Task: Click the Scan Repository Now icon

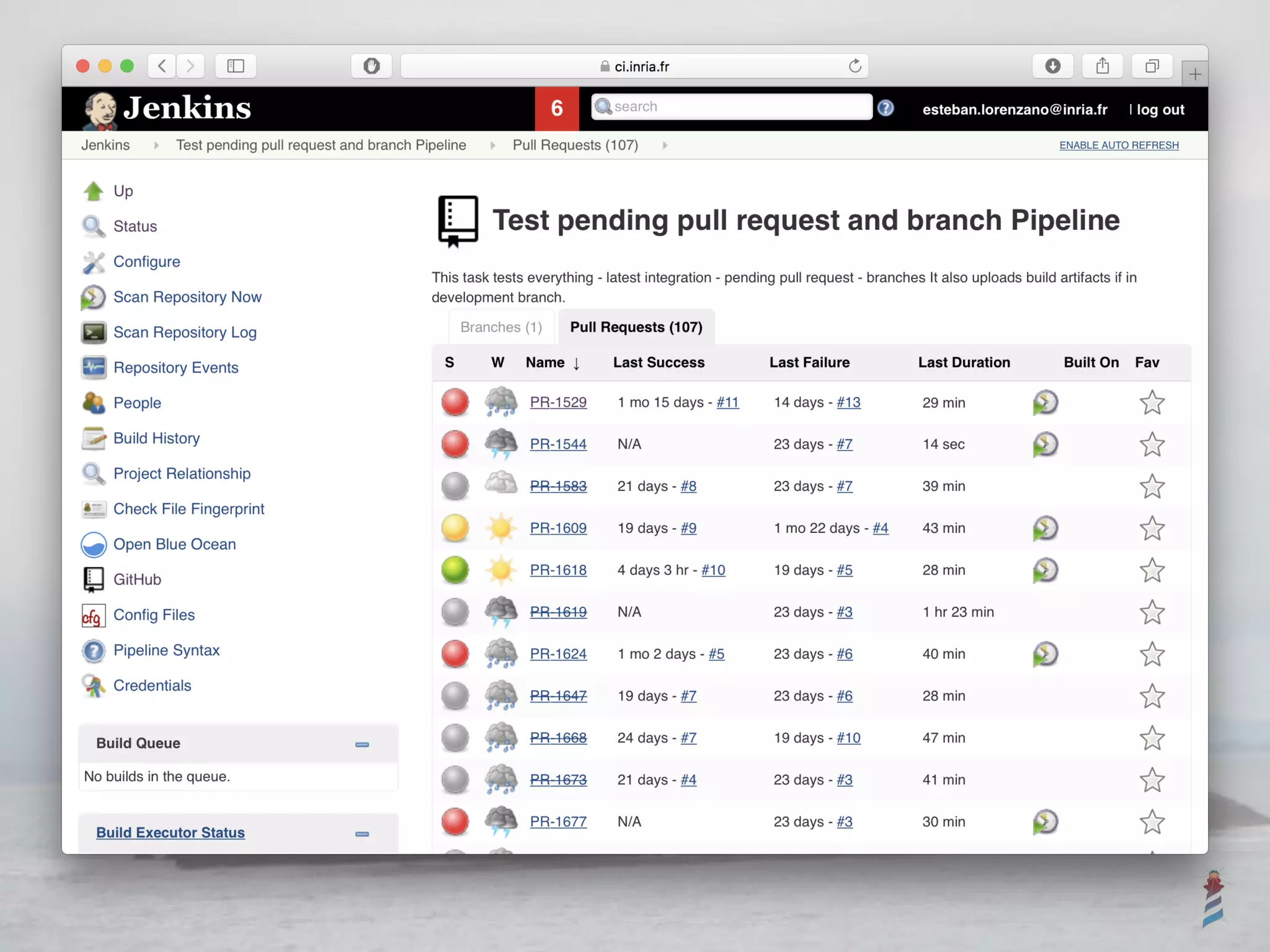Action: (x=93, y=297)
